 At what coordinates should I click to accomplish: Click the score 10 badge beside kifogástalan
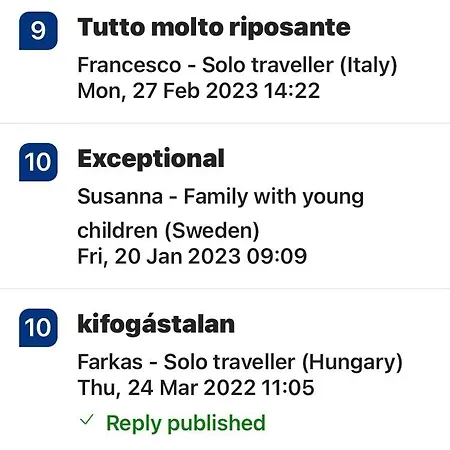tap(38, 328)
